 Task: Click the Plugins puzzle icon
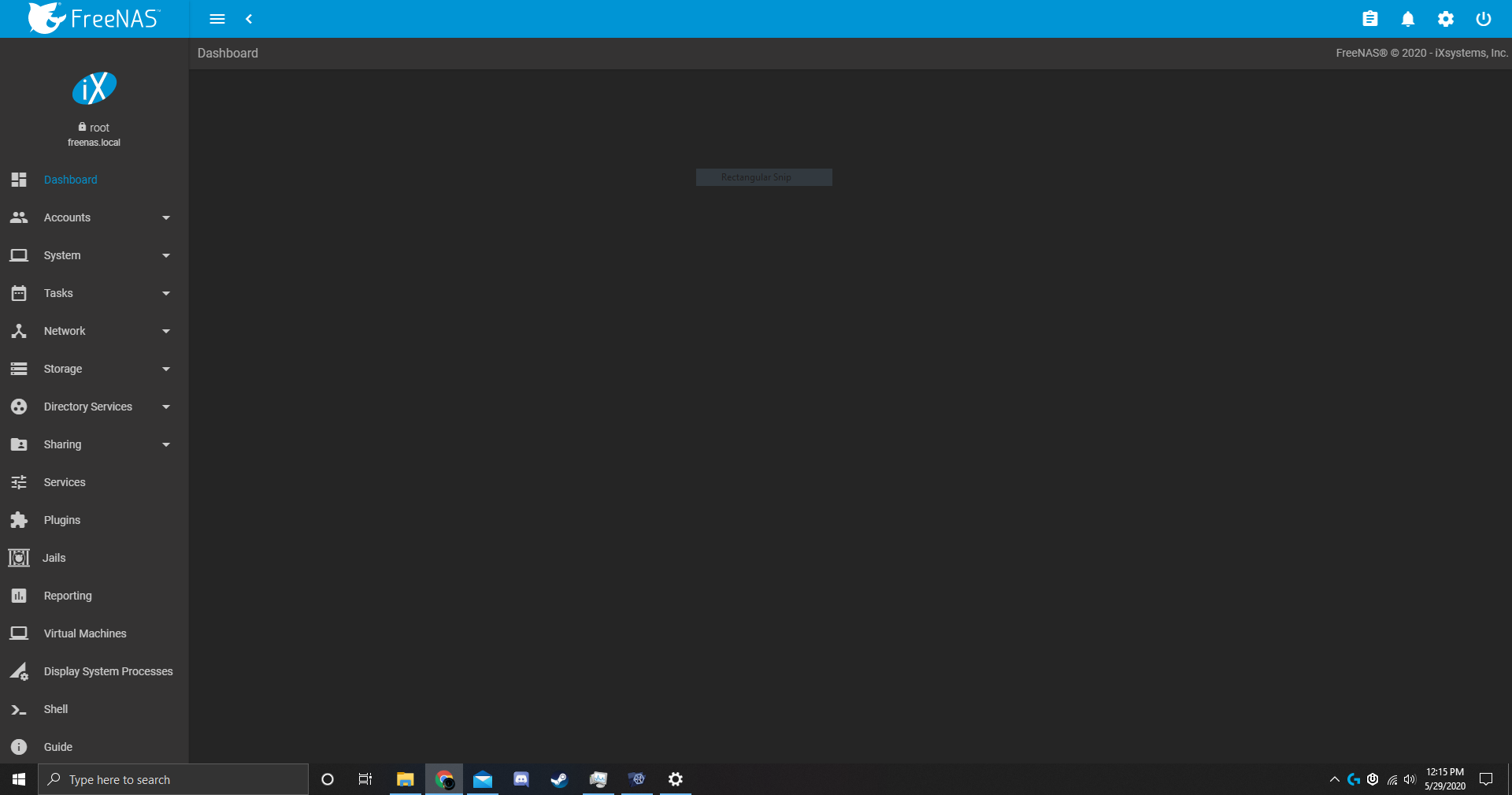19,520
